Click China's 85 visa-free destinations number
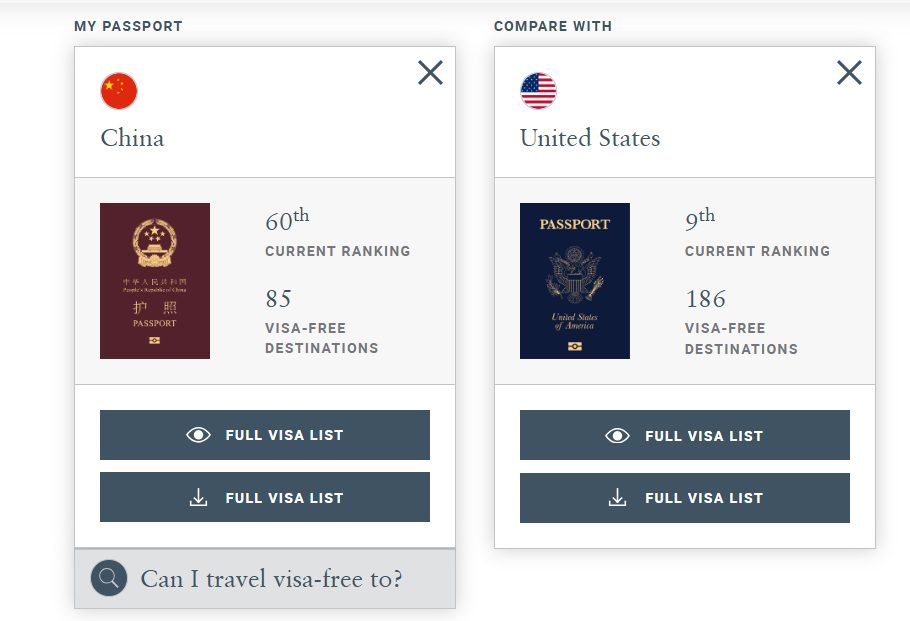 tap(278, 299)
